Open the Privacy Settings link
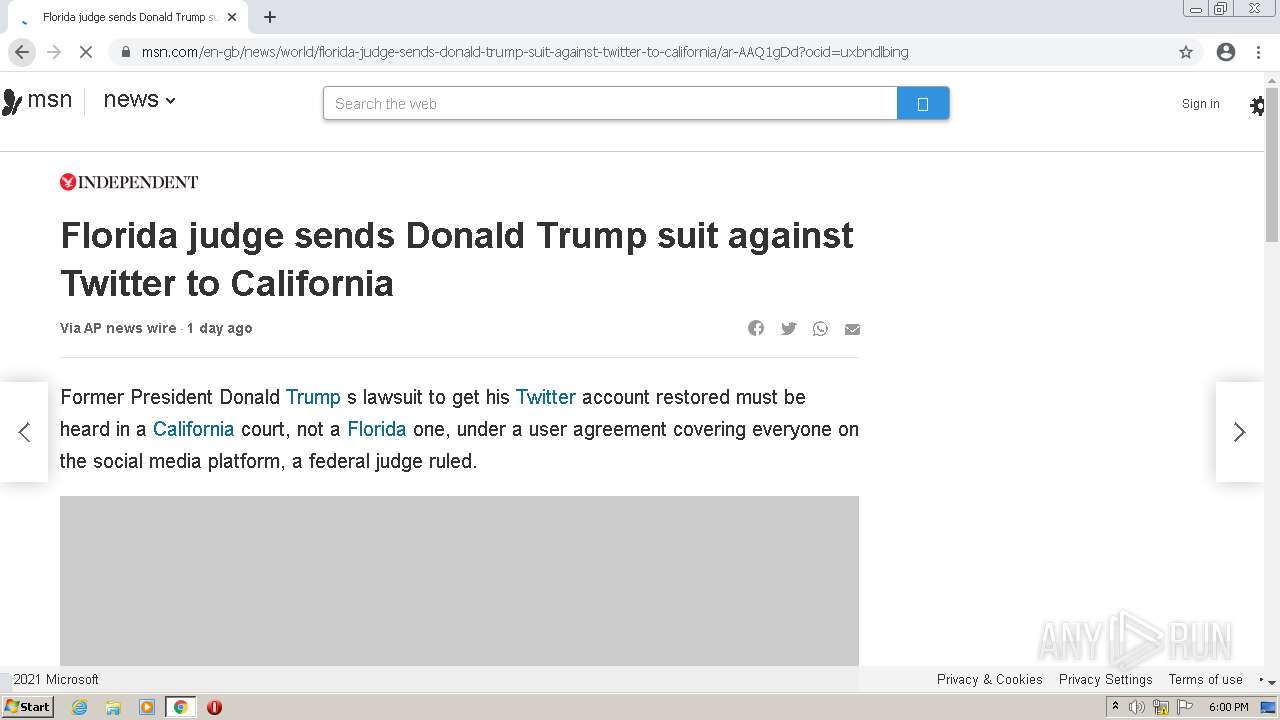 click(x=1106, y=679)
